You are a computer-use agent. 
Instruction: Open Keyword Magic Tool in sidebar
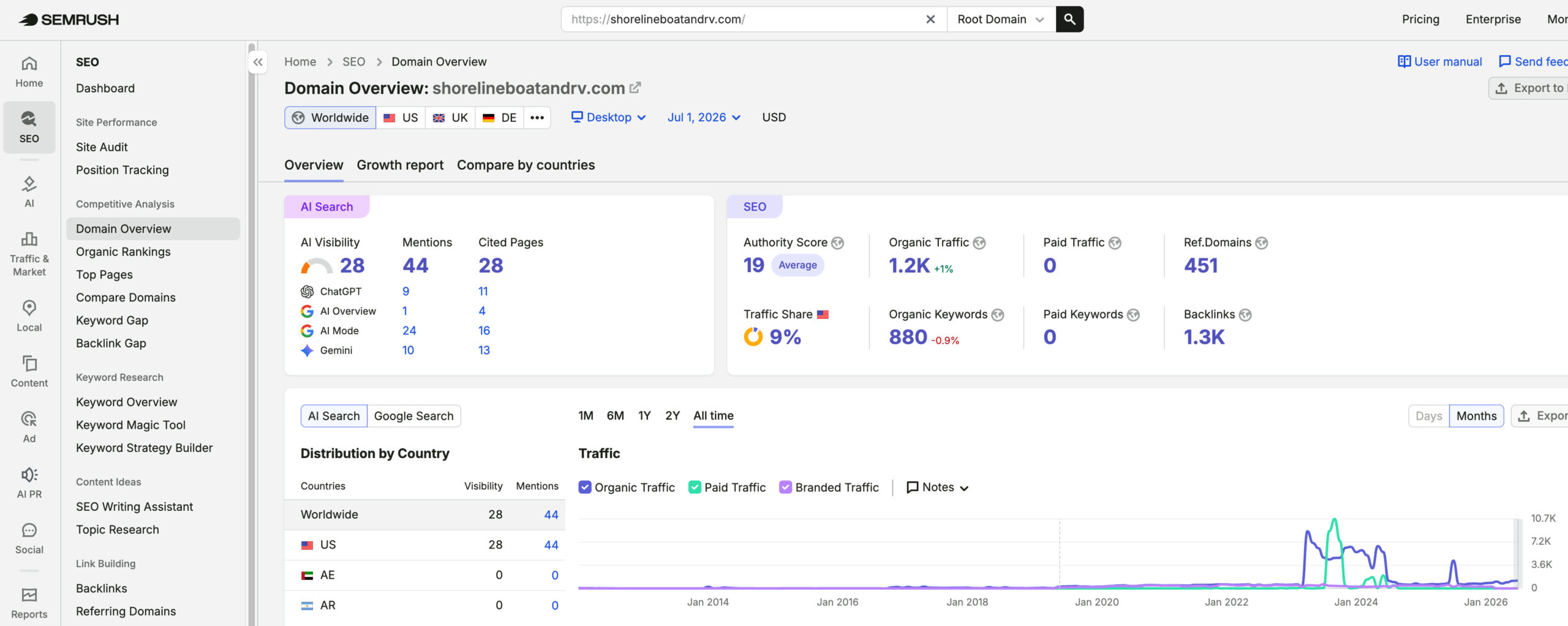130,424
